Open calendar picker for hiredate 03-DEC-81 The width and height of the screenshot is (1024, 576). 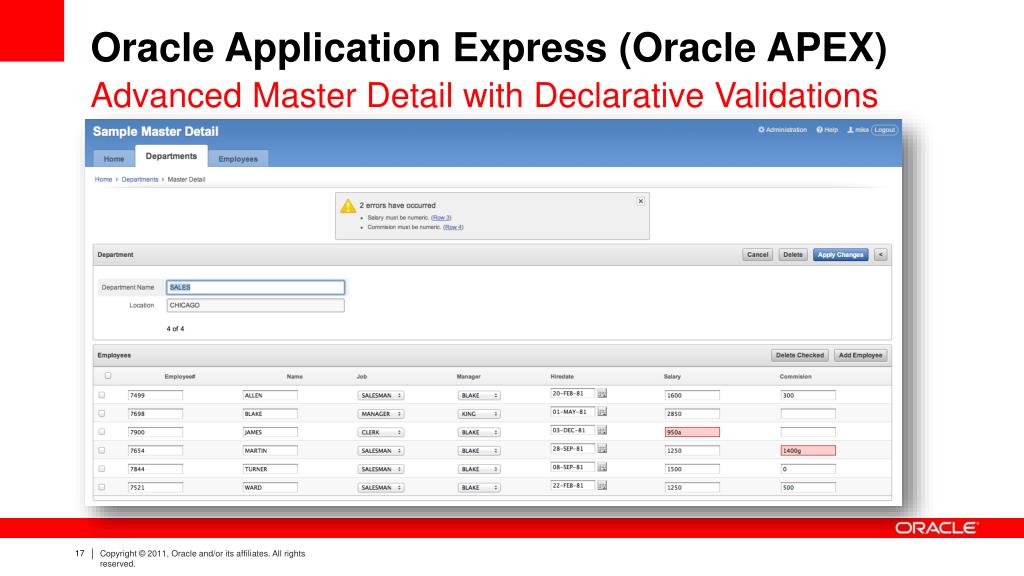coord(602,430)
